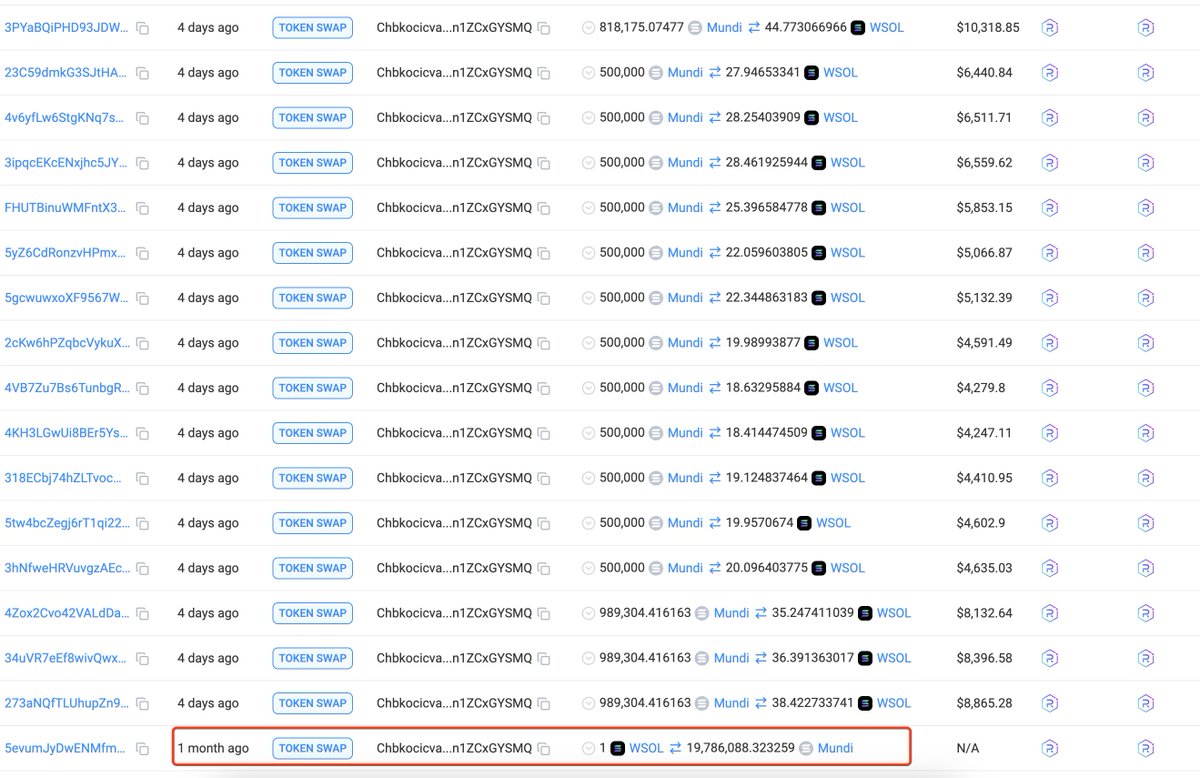Click last Raydium icon in $8,132.64 row
This screenshot has height=778, width=1200.
(1146, 613)
